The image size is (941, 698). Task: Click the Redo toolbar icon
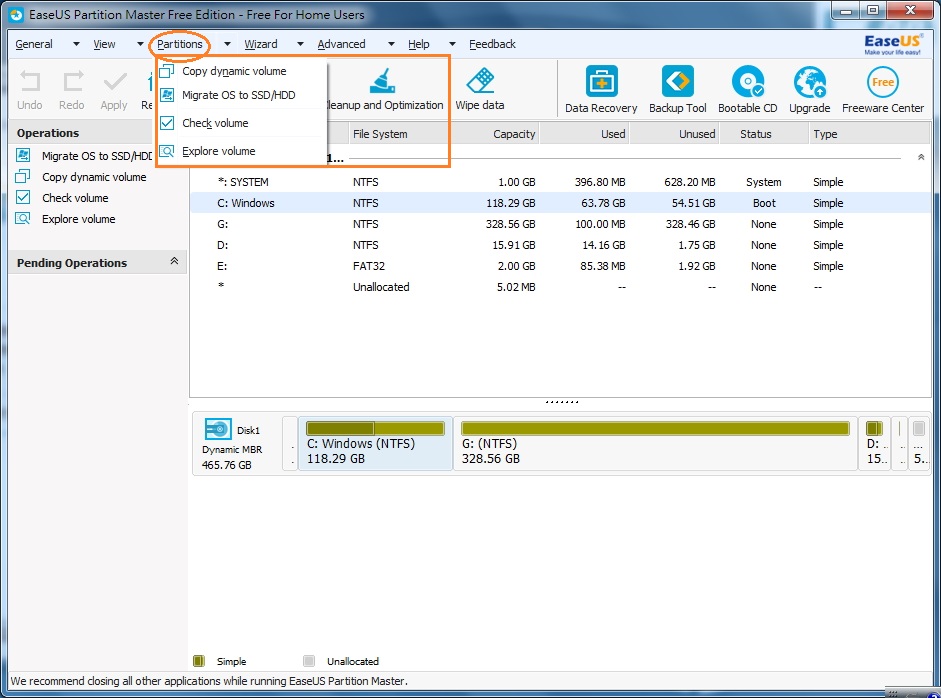click(x=72, y=81)
